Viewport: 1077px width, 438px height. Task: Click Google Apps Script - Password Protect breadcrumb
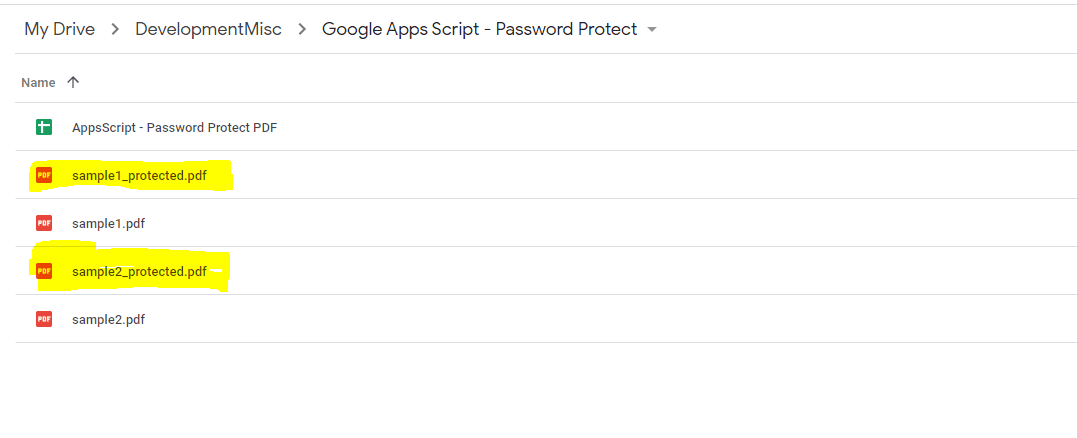(479, 30)
